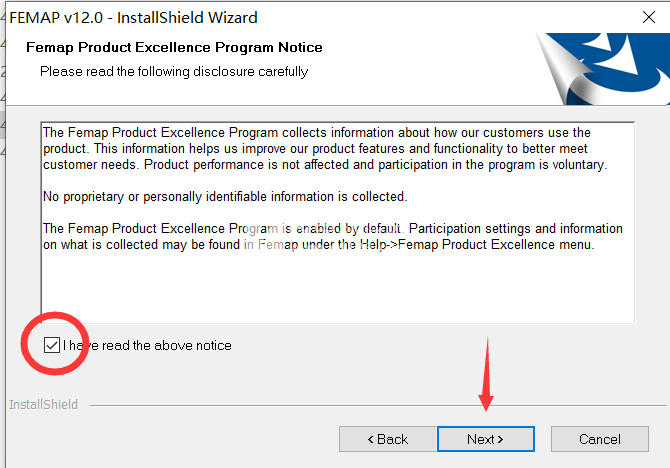Click the 'Femap Product Excellence Program Notice' heading

pos(174,47)
